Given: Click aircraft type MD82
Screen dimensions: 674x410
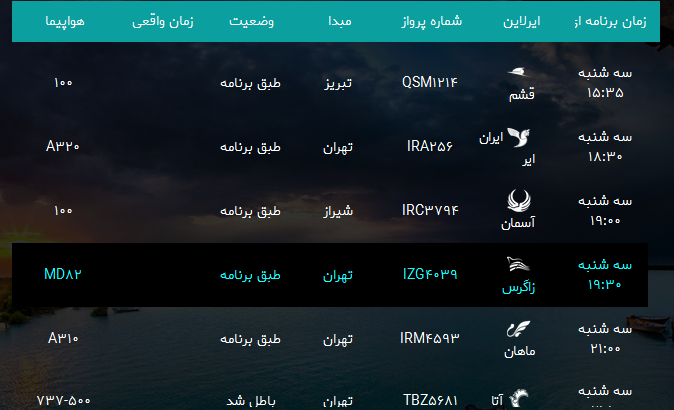Looking at the screenshot, I should [63, 274].
